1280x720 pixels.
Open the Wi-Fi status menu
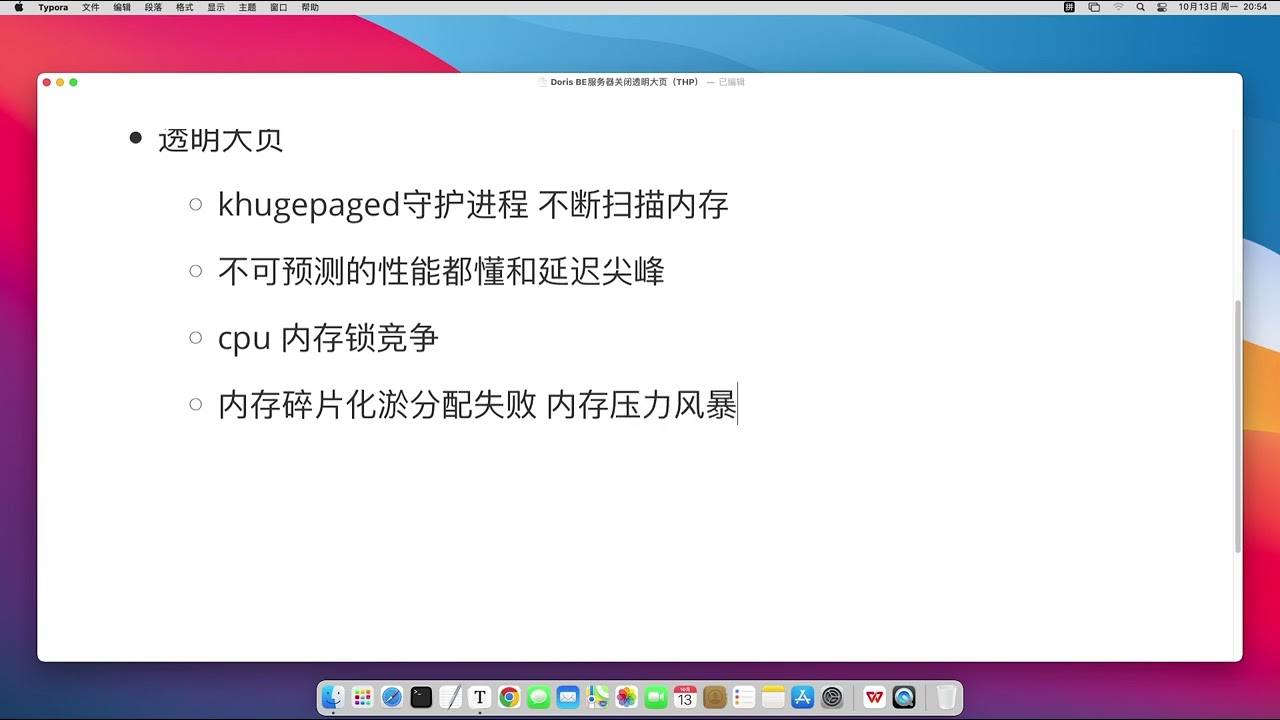coord(1118,7)
